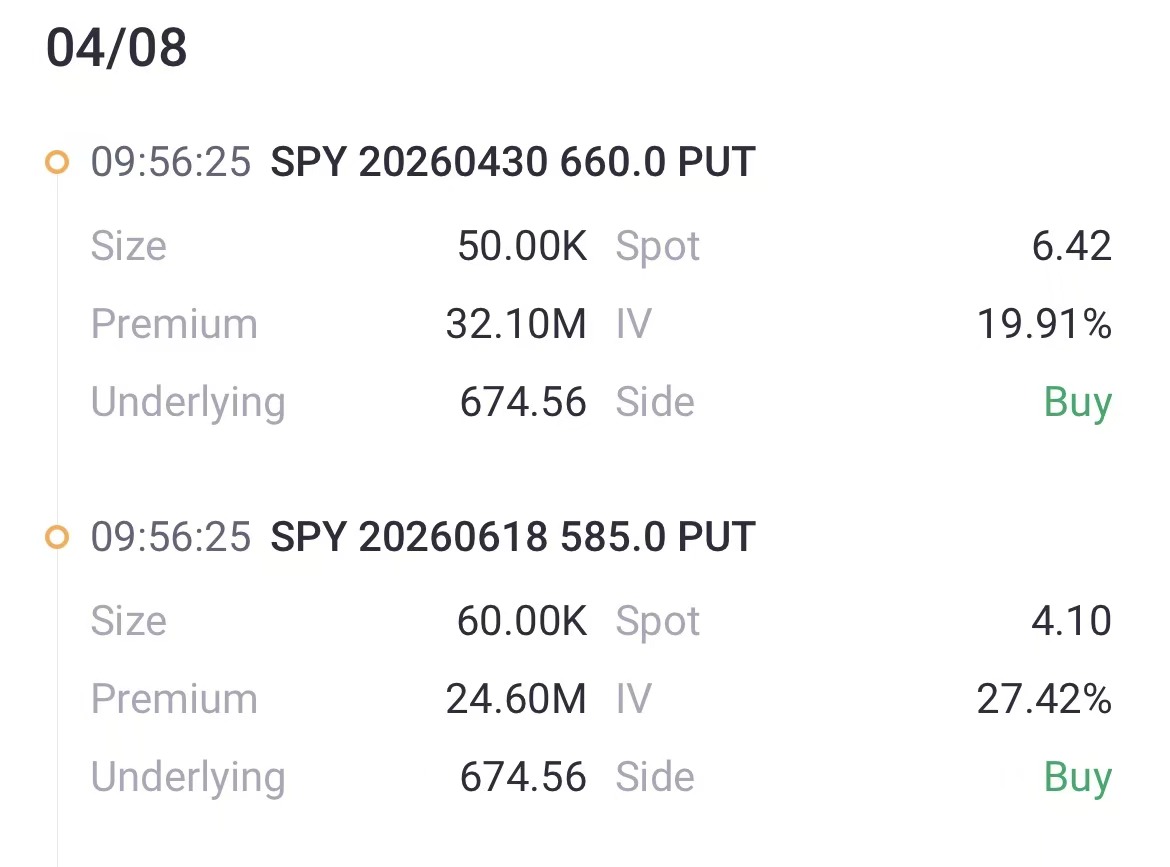Click the 50.00K size value
This screenshot has width=1170, height=867.
pyautogui.click(x=522, y=246)
